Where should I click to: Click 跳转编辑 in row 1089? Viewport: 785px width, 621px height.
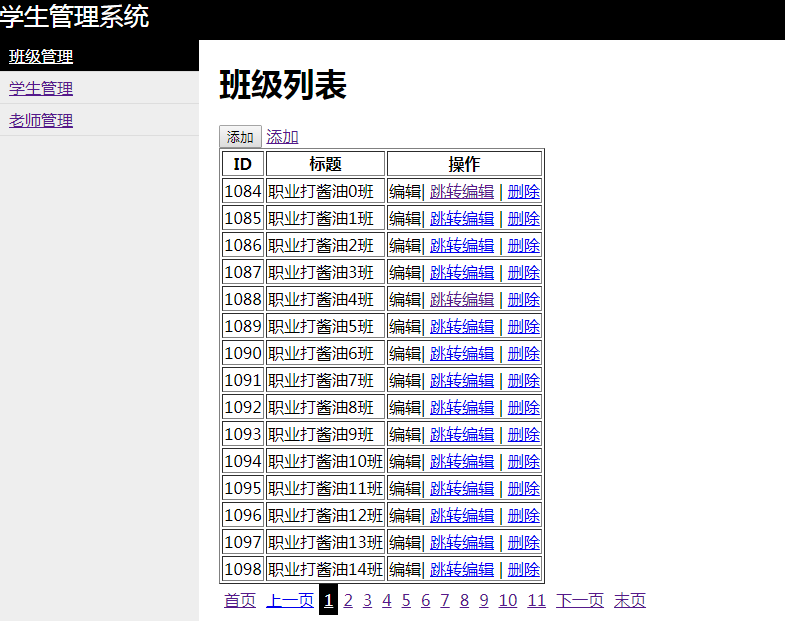coord(462,327)
